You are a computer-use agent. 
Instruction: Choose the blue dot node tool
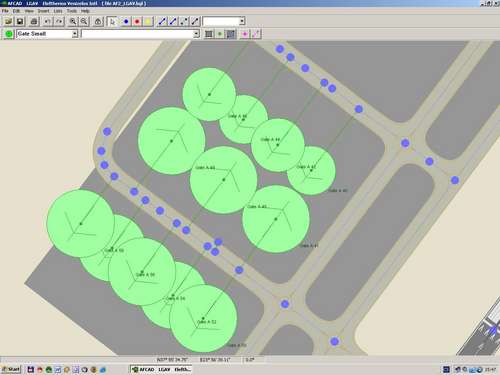tap(126, 21)
